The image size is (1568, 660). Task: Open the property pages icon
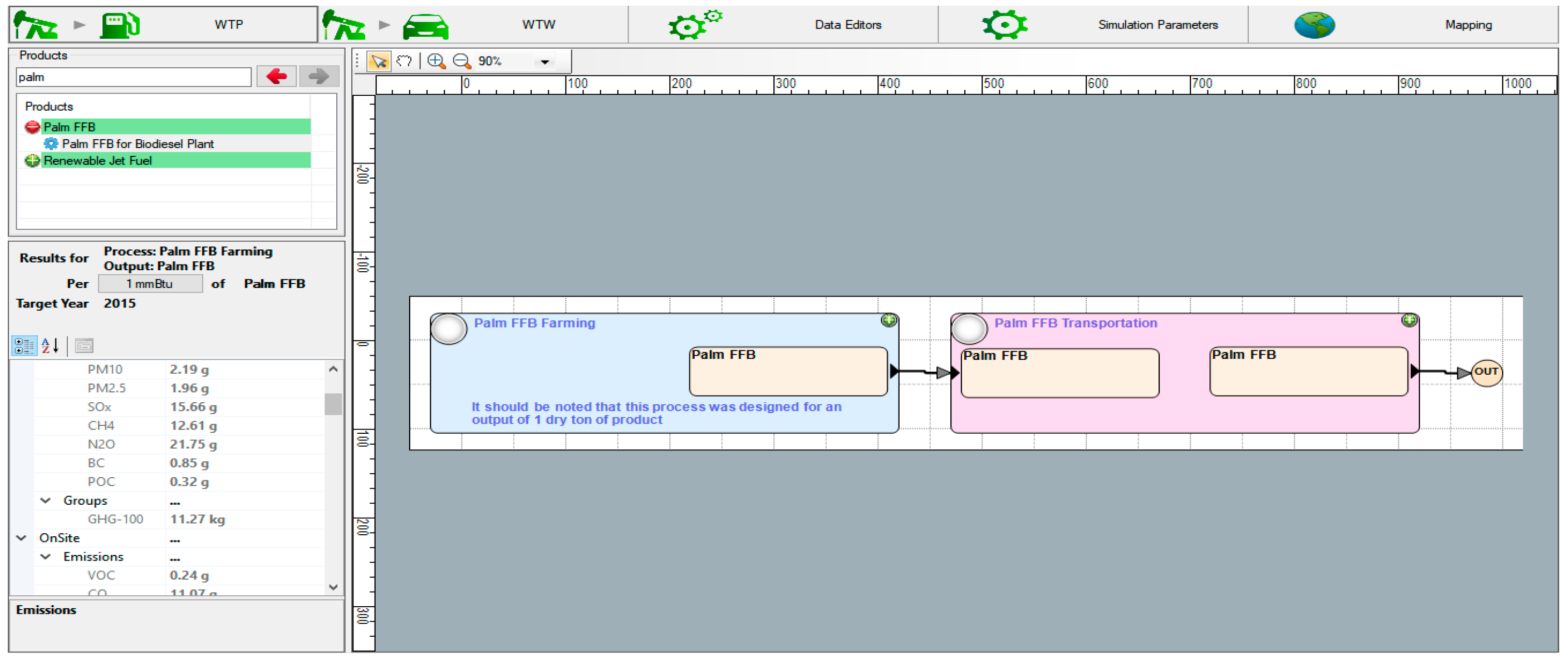click(x=84, y=346)
